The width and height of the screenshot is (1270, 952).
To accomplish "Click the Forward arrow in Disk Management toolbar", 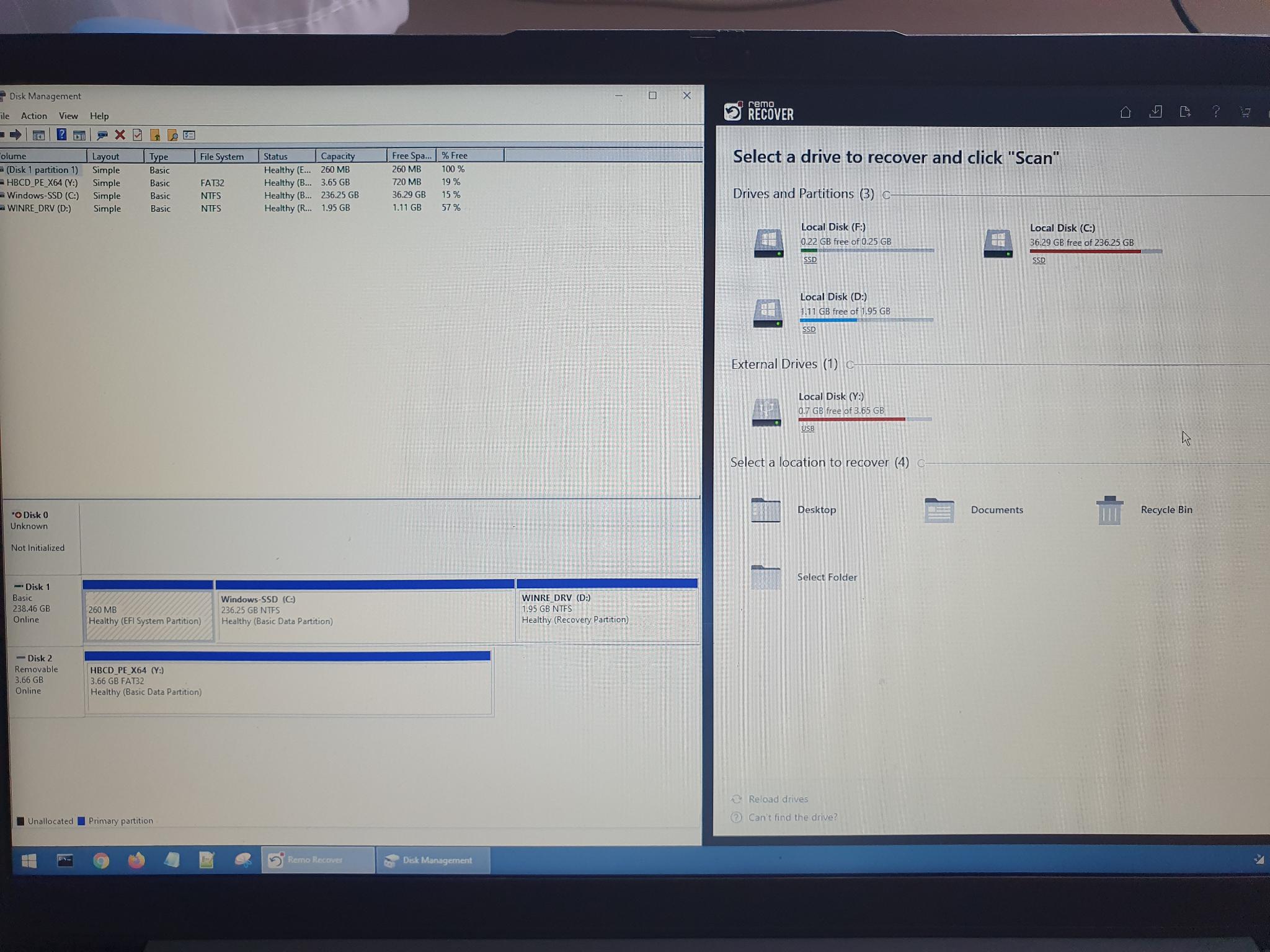I will (16, 134).
